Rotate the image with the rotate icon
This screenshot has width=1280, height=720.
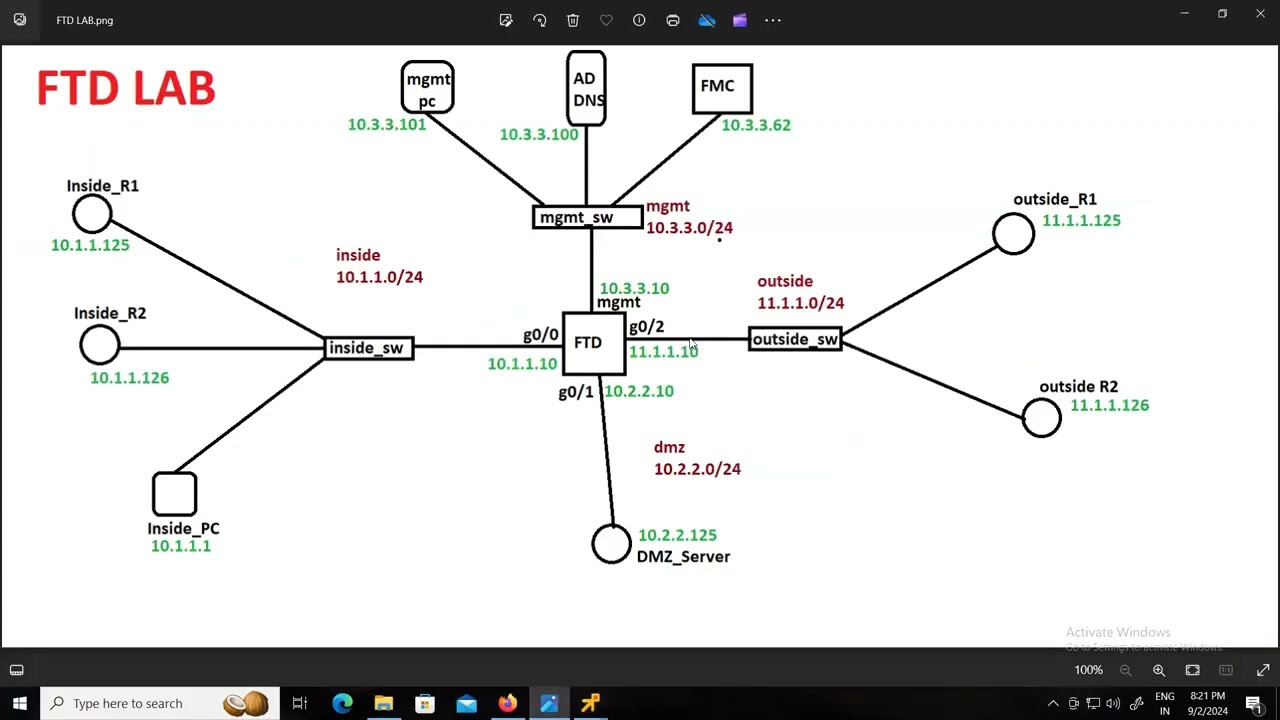[540, 20]
